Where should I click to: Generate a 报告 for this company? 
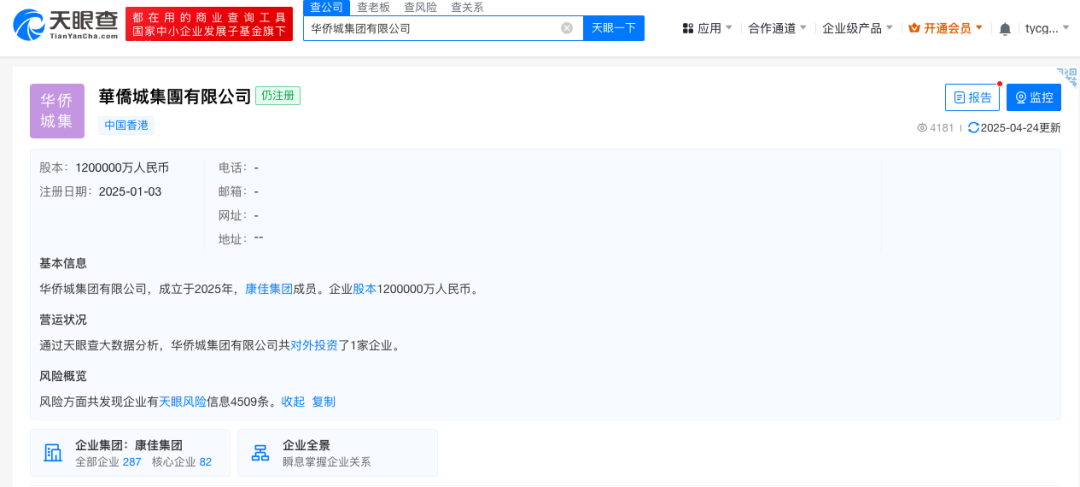972,97
